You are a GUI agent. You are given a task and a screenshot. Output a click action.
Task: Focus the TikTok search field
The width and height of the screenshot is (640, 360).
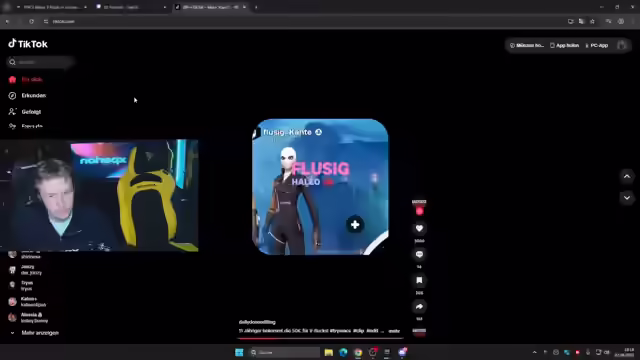(41, 62)
